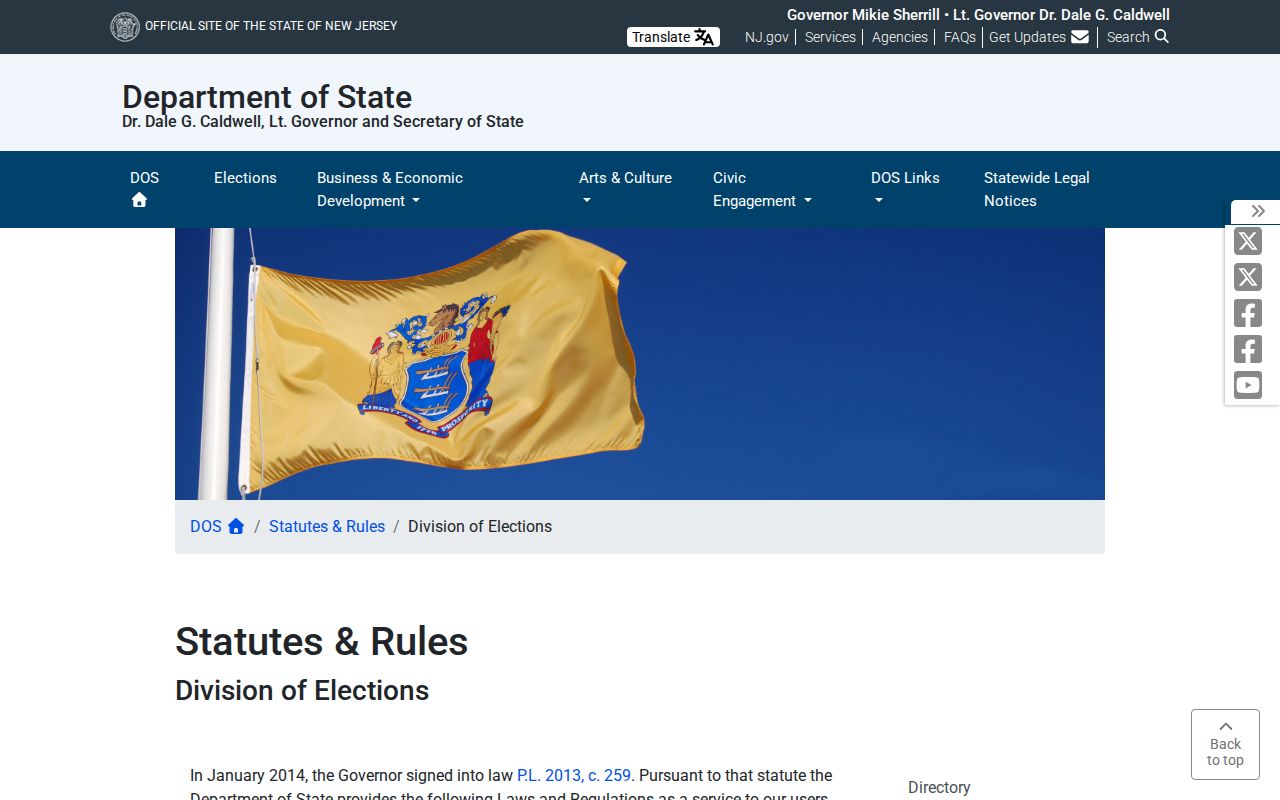Click the Division of Elections breadcrumb text
1280x800 pixels.
coord(480,526)
